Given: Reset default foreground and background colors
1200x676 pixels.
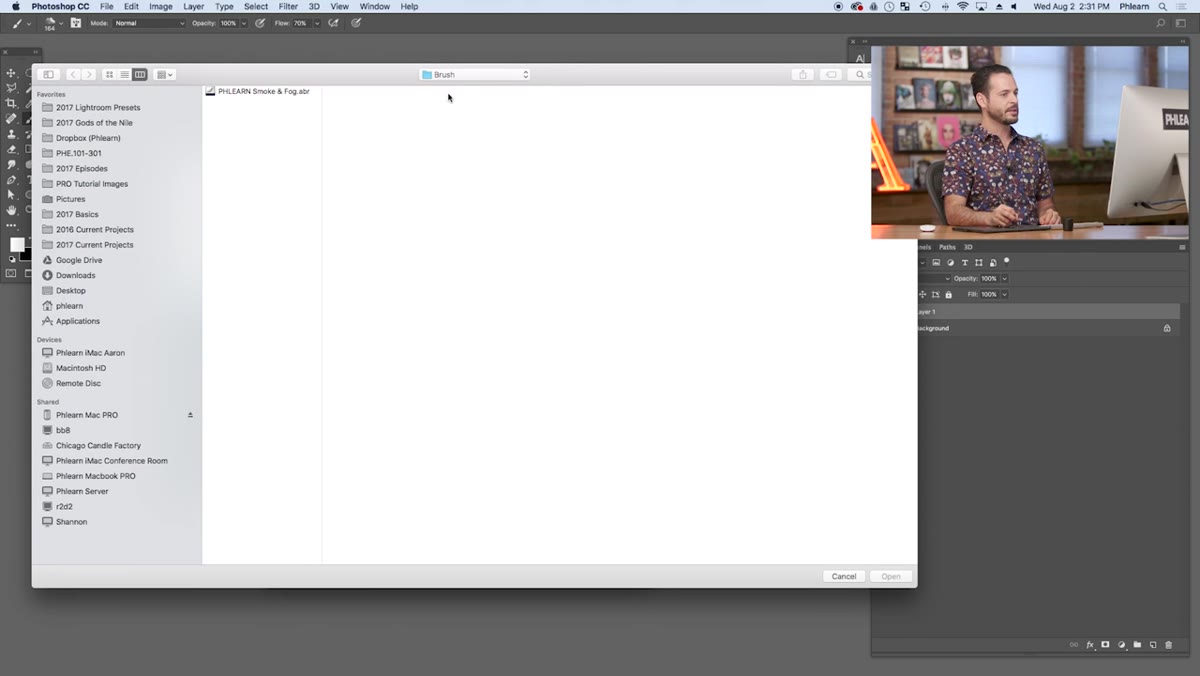Looking at the screenshot, I should tap(13, 259).
